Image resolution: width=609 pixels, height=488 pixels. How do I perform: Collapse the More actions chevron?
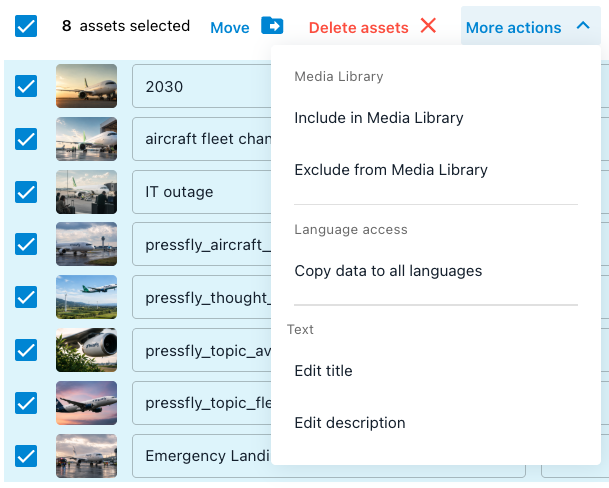click(583, 26)
